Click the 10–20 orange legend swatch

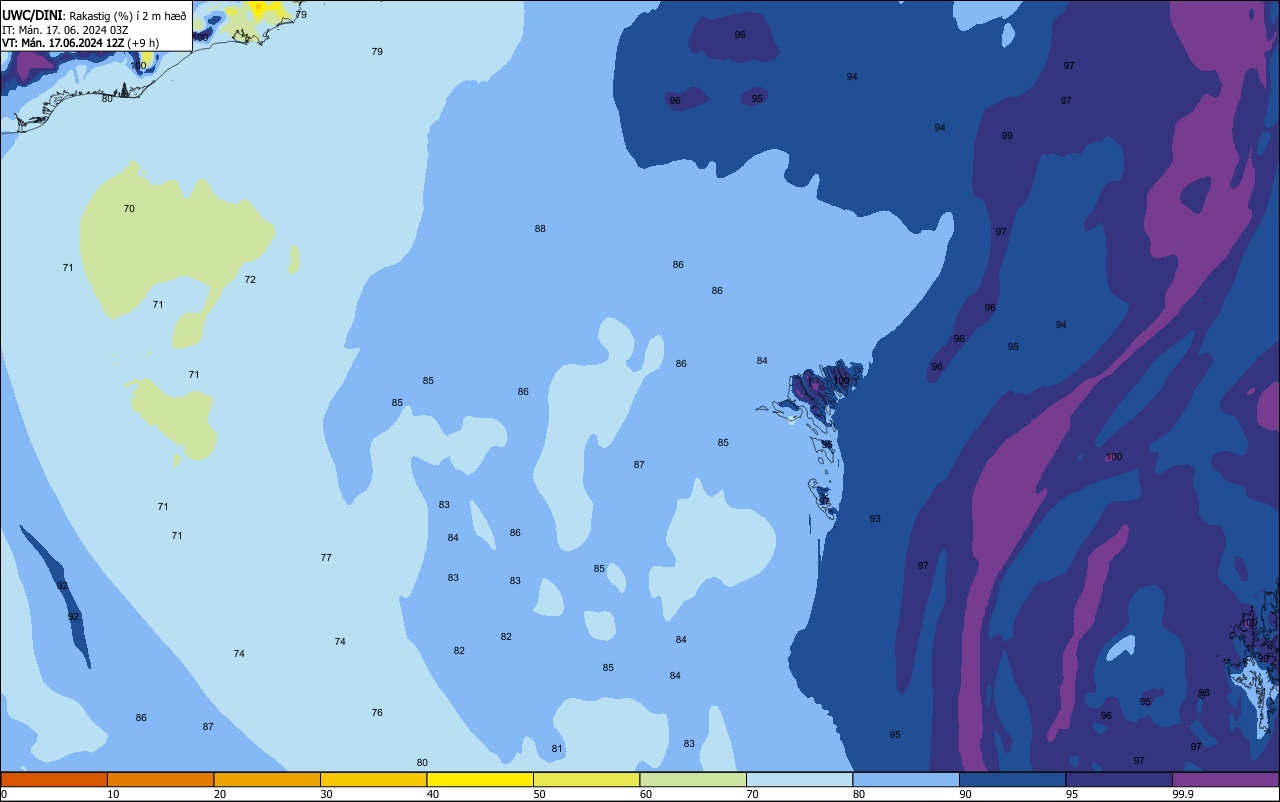click(160, 779)
